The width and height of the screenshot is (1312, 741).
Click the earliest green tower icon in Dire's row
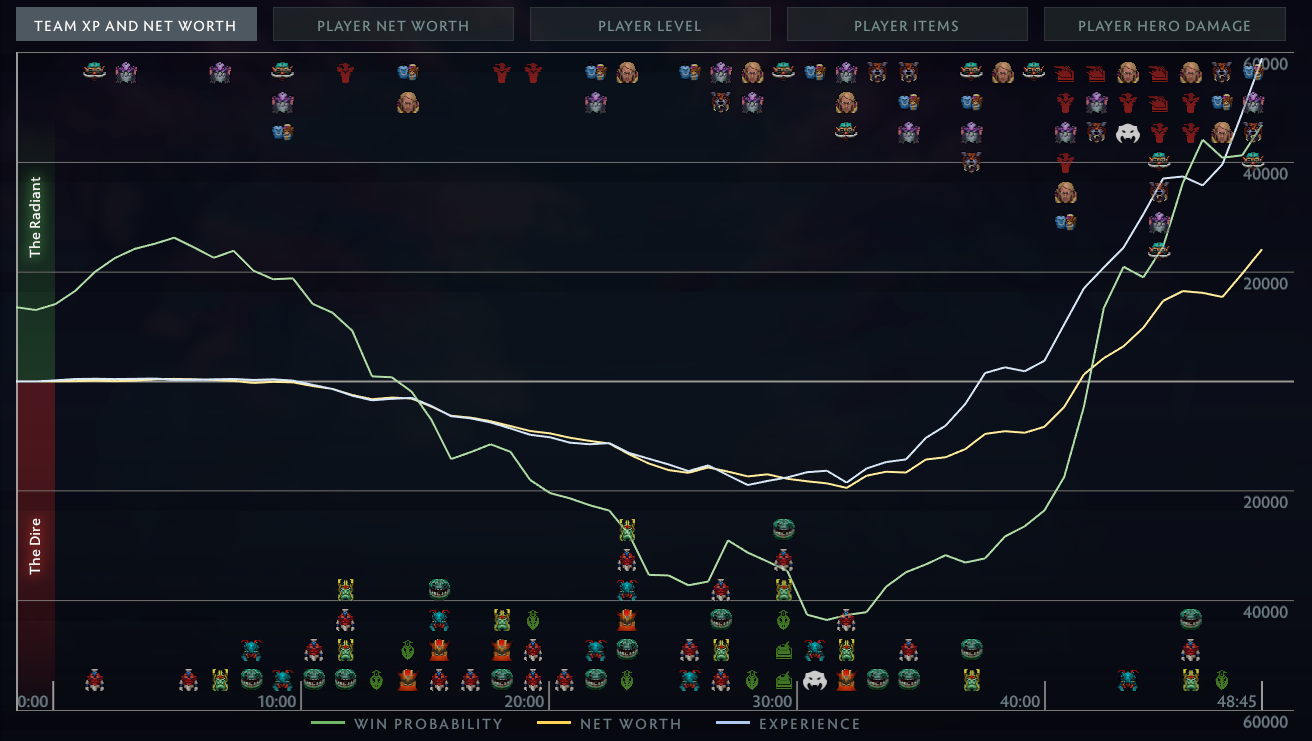tap(376, 680)
